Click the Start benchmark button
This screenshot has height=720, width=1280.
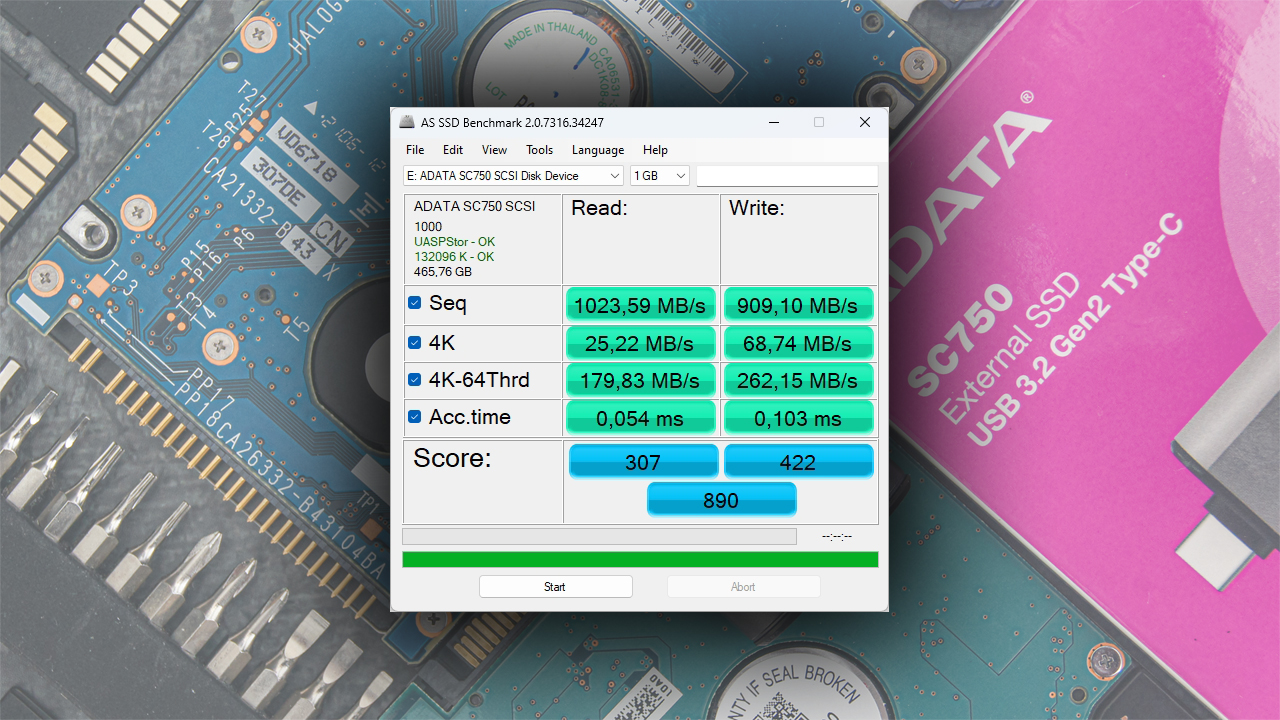555,587
